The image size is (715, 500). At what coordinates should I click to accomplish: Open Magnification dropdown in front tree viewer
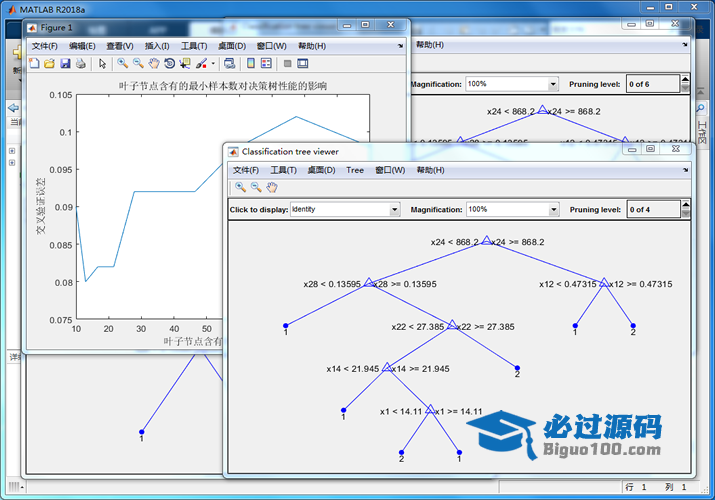coord(554,210)
